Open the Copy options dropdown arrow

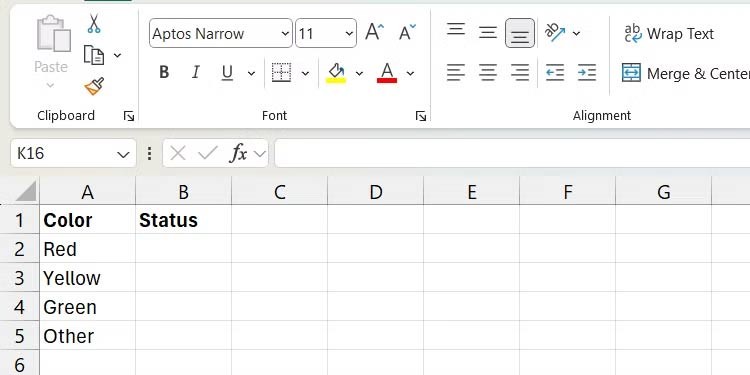pyautogui.click(x=118, y=55)
